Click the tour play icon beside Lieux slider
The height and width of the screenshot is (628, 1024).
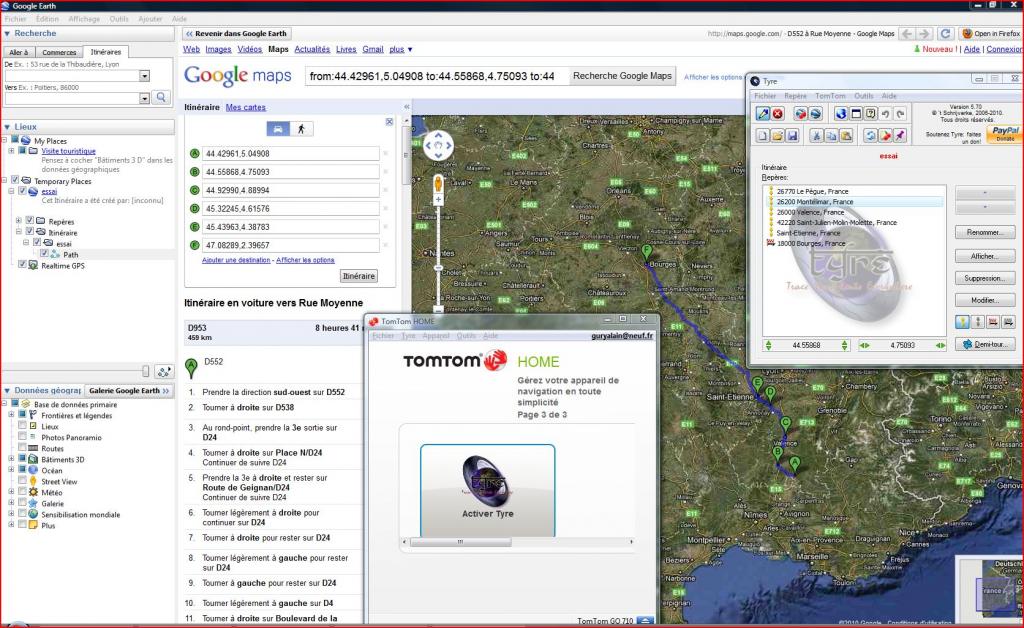164,371
